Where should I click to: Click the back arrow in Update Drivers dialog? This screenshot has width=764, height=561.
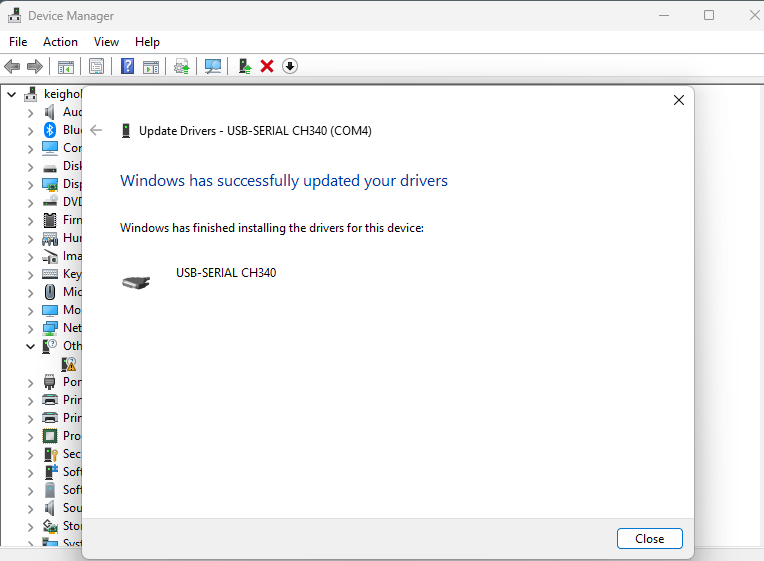click(x=97, y=130)
